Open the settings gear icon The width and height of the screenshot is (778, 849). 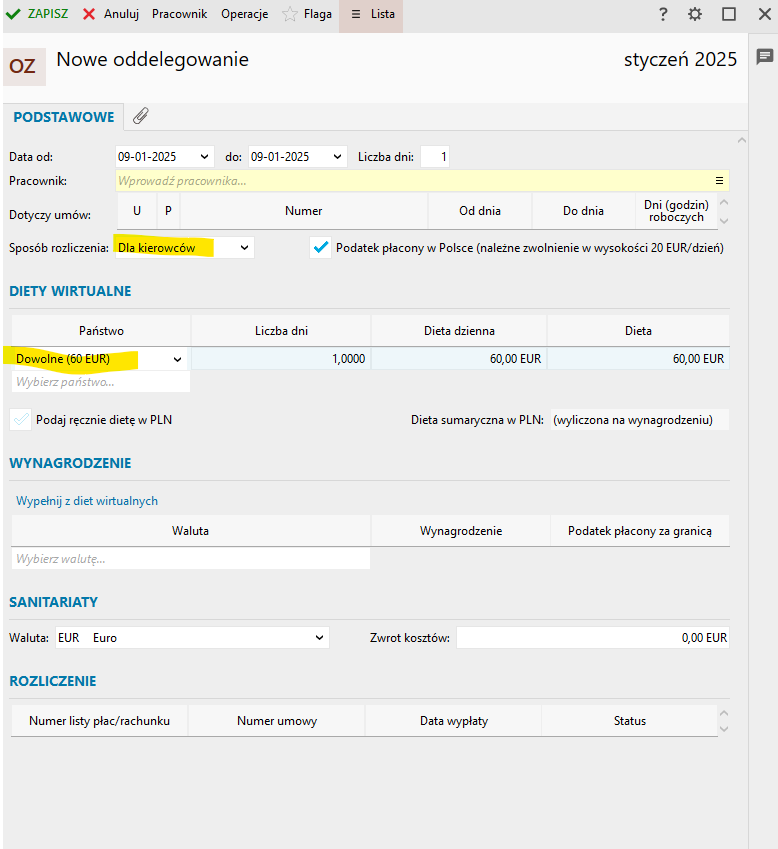(695, 14)
